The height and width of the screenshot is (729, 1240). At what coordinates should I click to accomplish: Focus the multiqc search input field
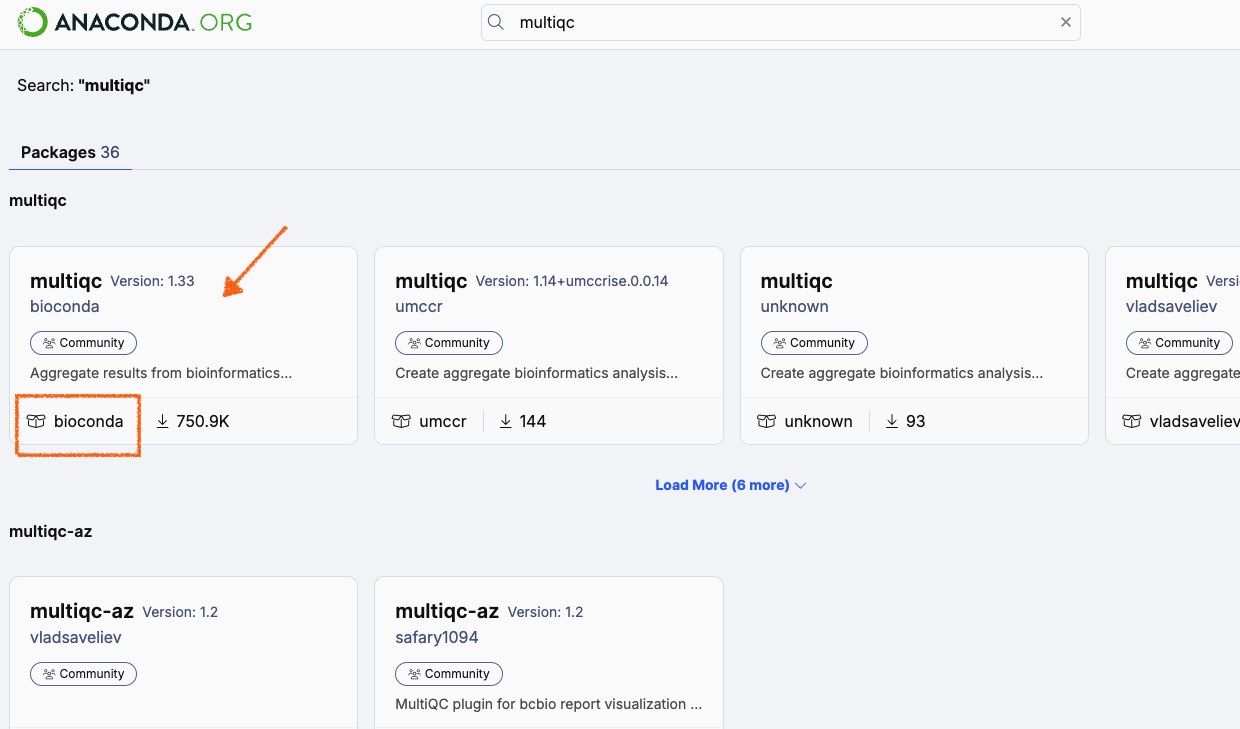pyautogui.click(x=780, y=22)
